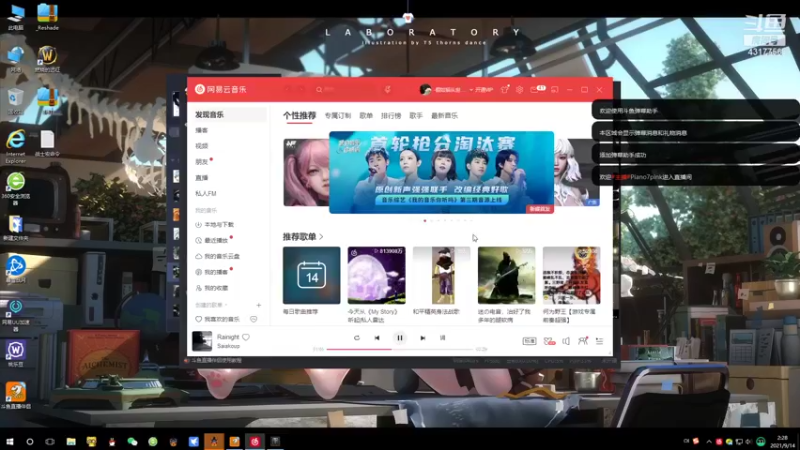Open Windows Start menu

click(x=10, y=442)
